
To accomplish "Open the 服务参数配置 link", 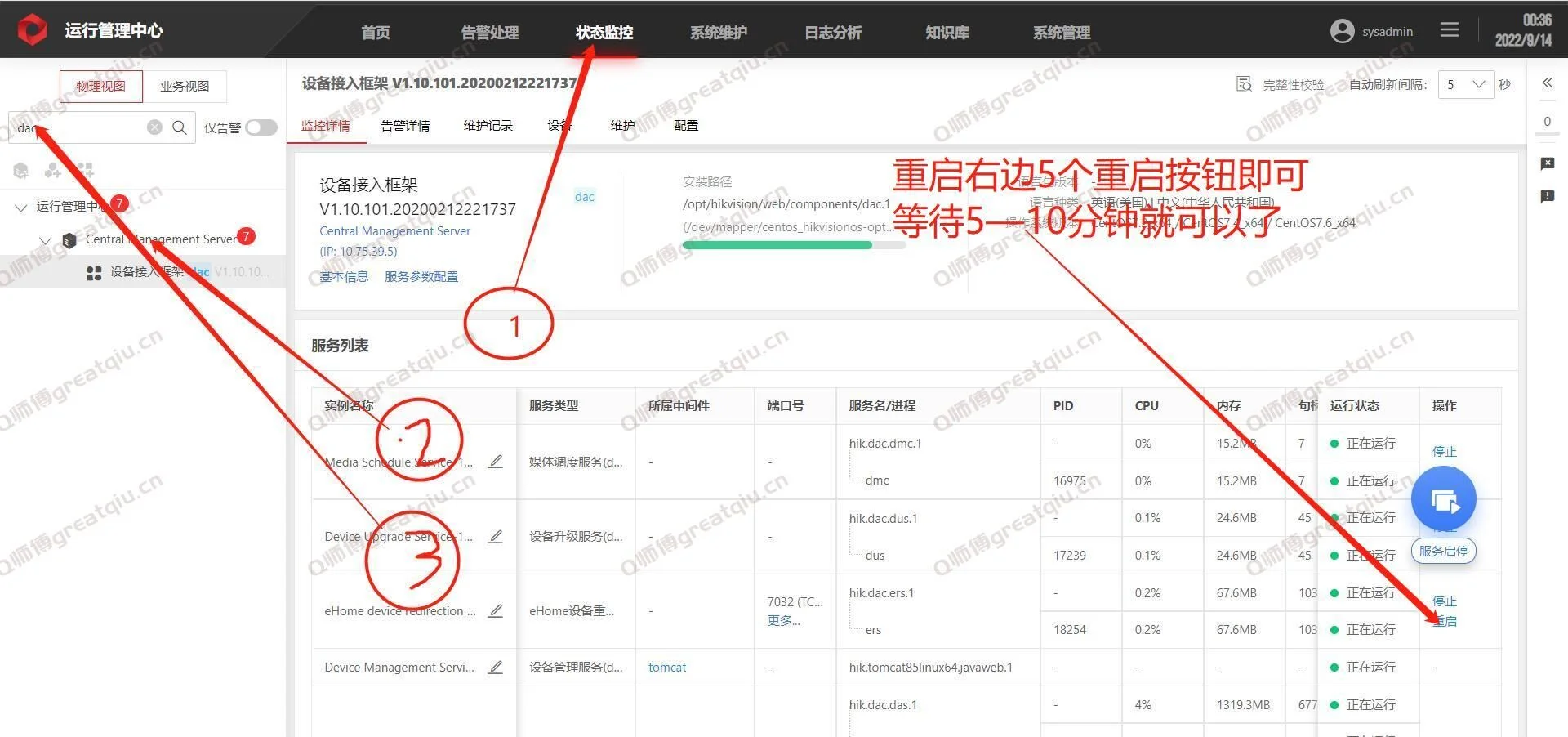I will (x=421, y=277).
